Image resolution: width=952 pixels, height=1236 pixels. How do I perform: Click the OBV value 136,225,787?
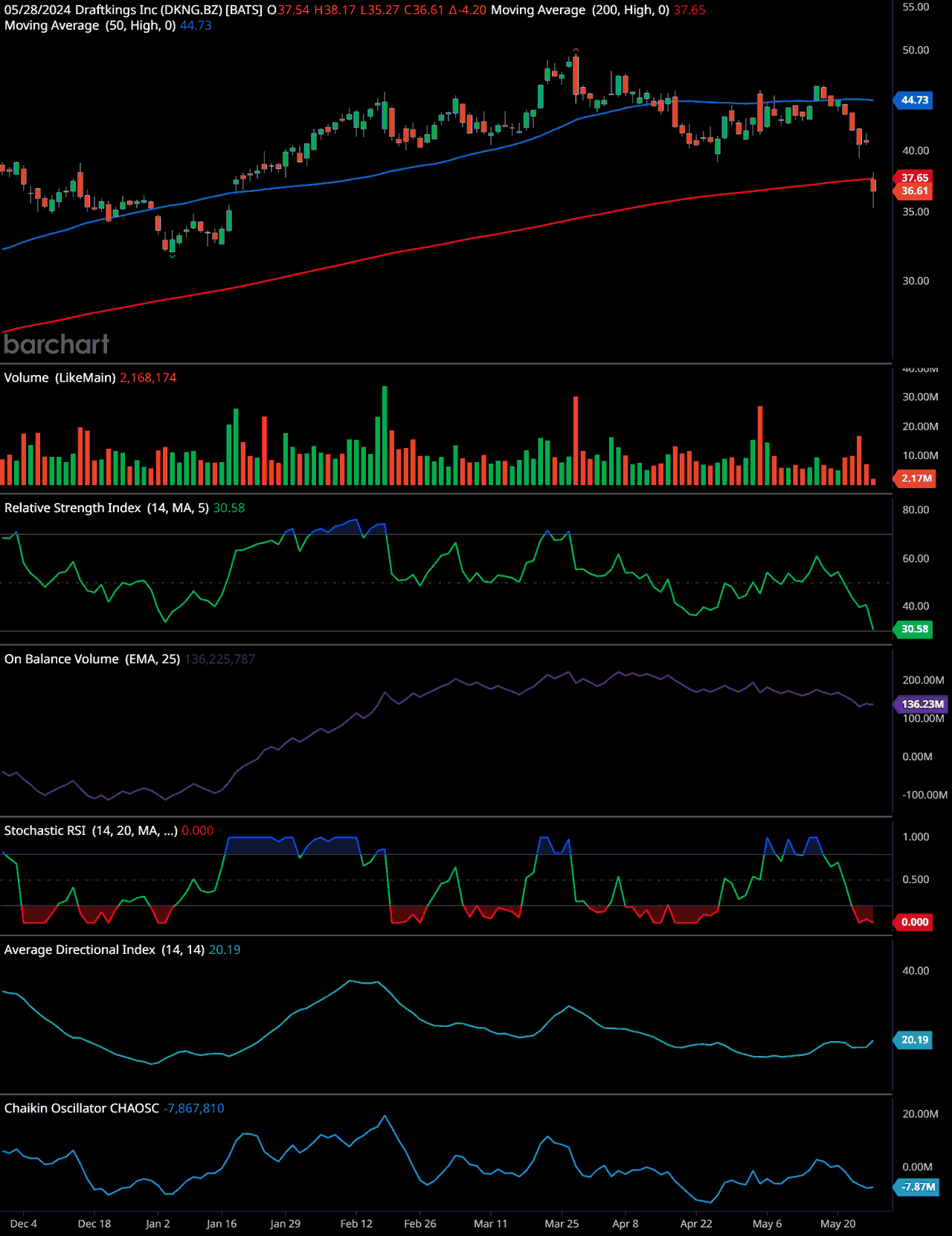click(220, 659)
